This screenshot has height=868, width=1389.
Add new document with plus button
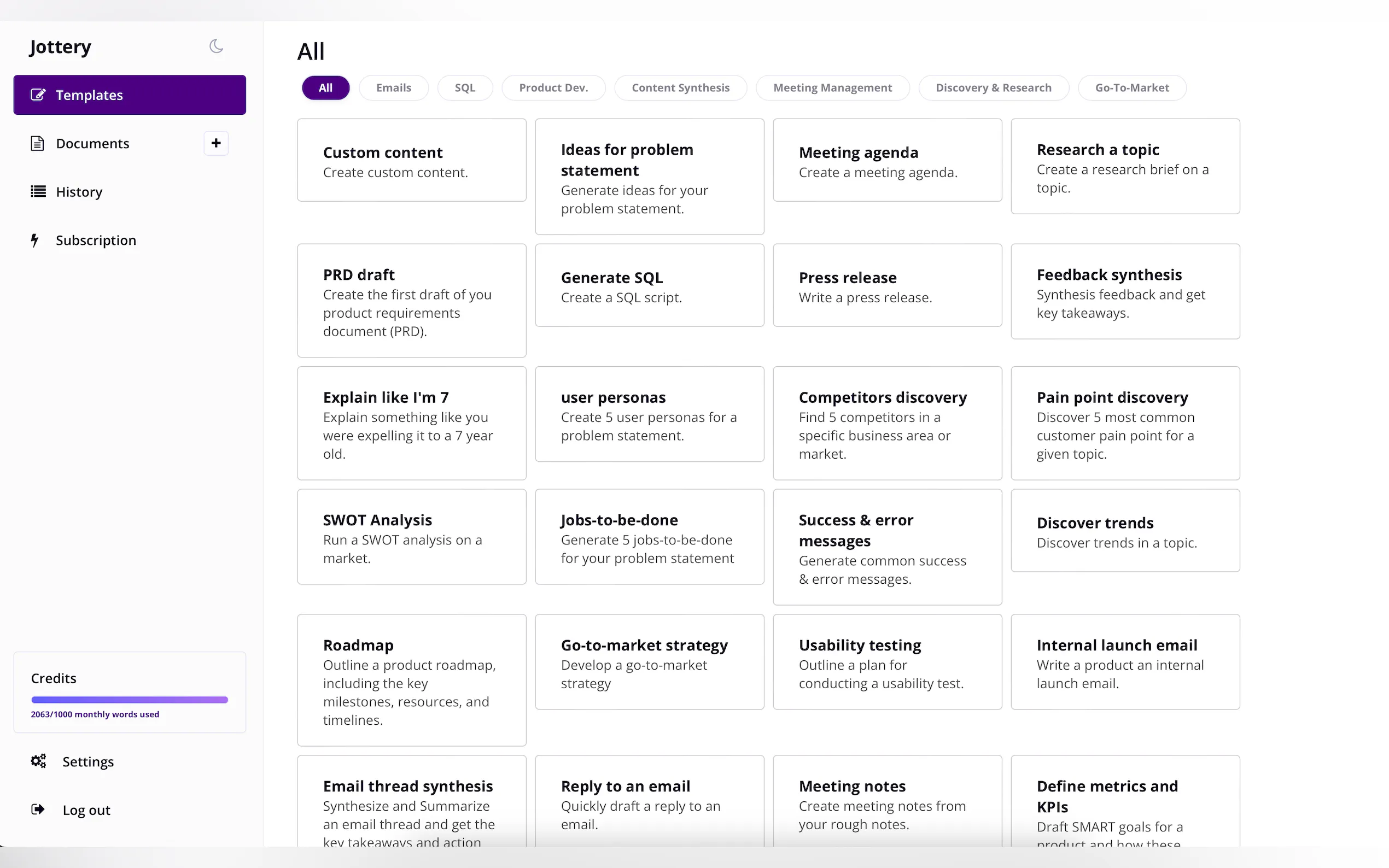(x=216, y=143)
